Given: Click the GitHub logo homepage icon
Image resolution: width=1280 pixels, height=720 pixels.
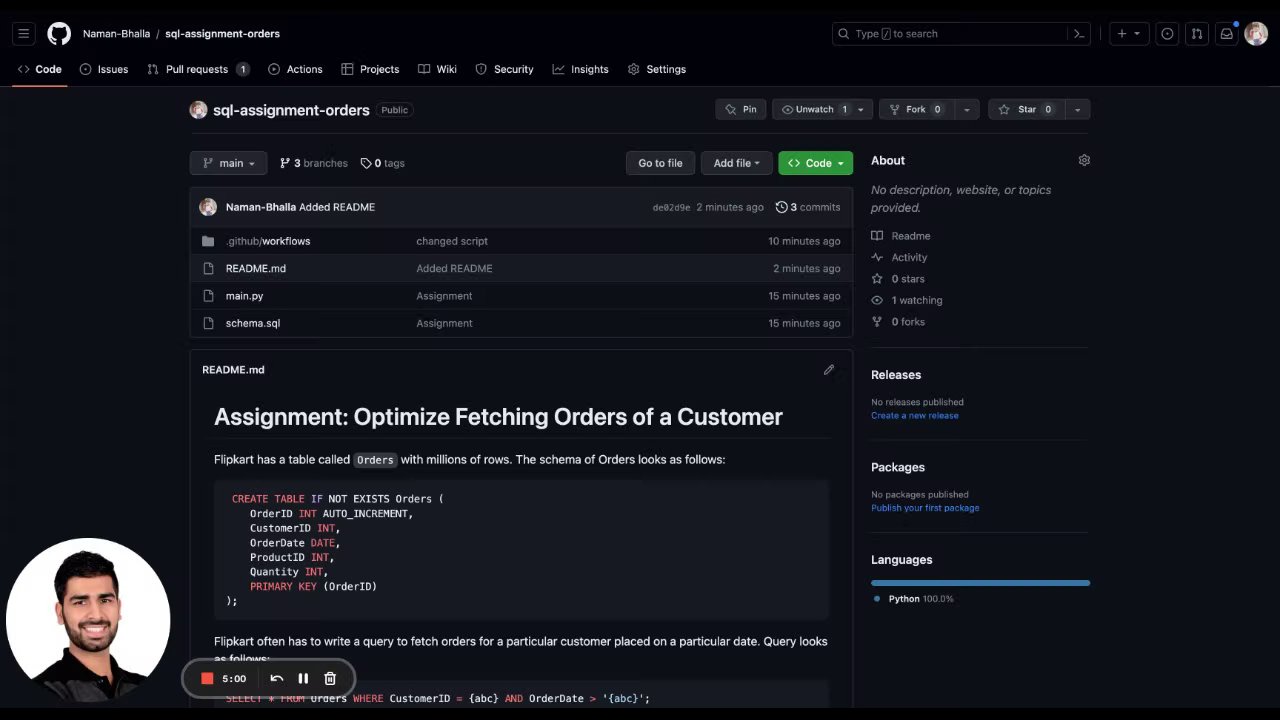Looking at the screenshot, I should click(x=59, y=34).
